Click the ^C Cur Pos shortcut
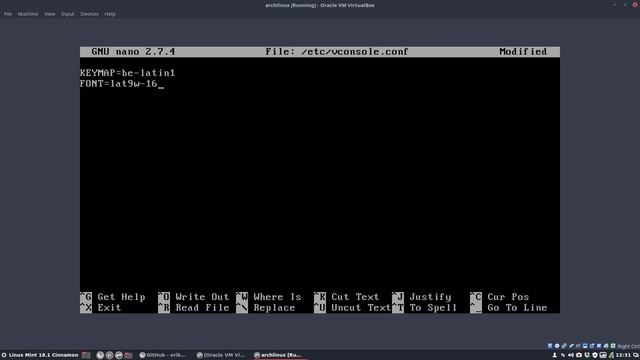 point(499,297)
